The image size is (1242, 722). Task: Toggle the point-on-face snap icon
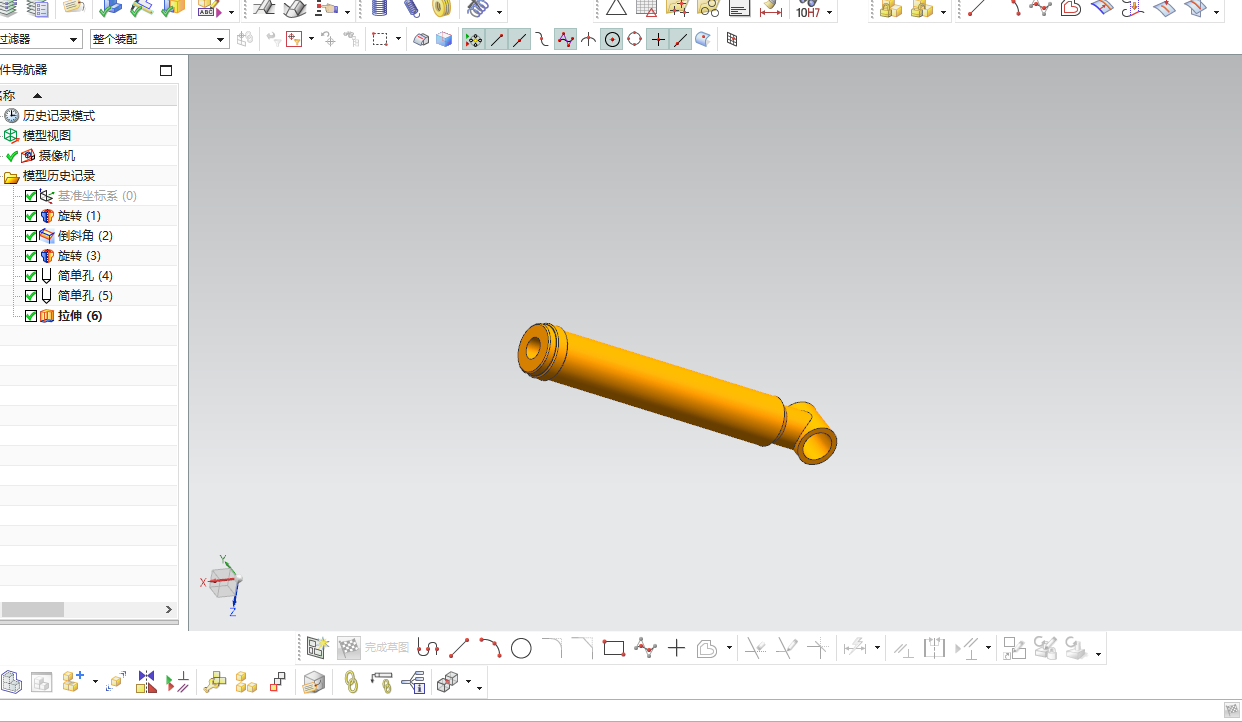(x=704, y=40)
